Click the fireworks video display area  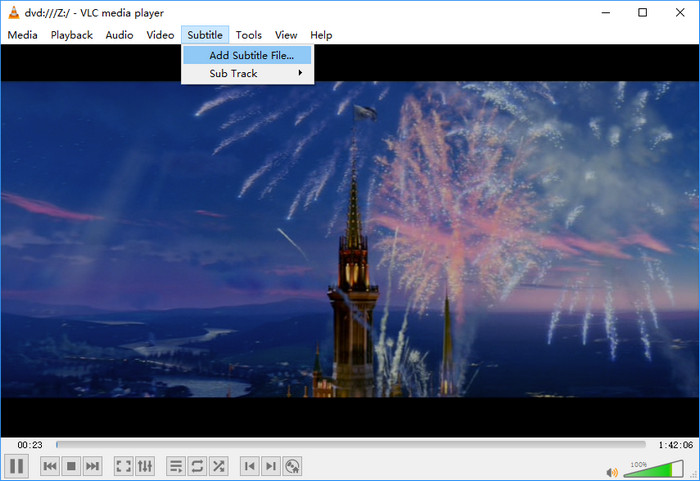[x=350, y=239]
